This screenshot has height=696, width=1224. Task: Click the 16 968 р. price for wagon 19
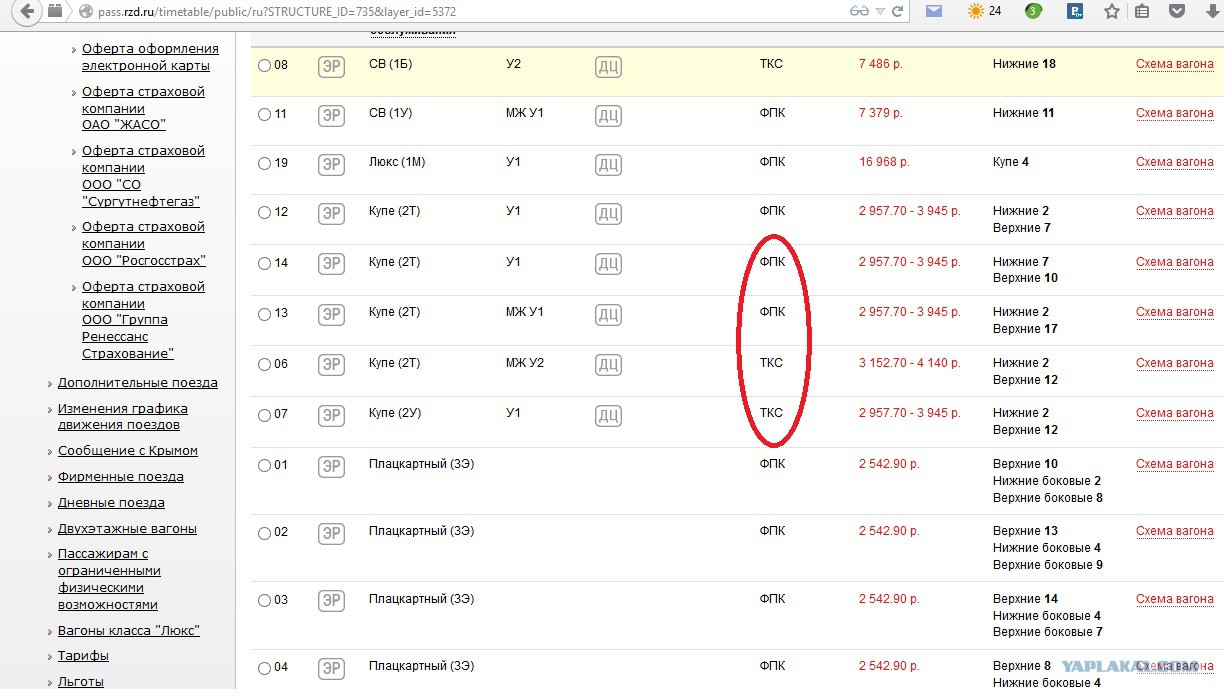coord(884,162)
